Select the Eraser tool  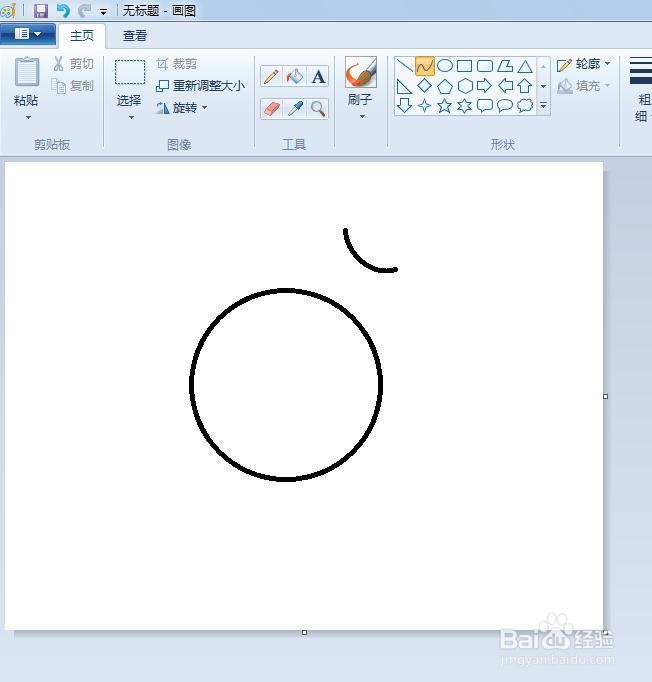click(x=271, y=109)
